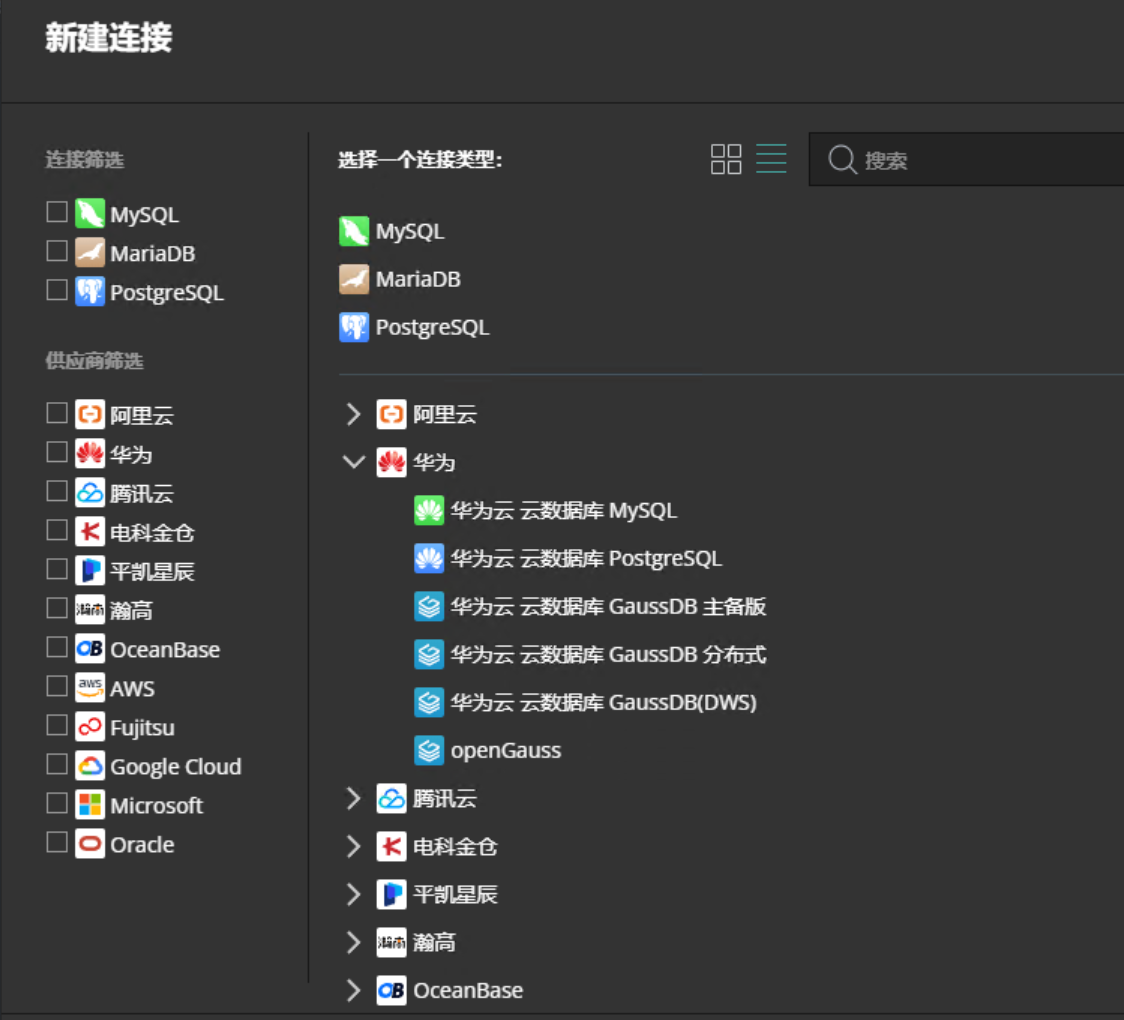The height and width of the screenshot is (1020, 1124).
Task: Click the openGauss icon
Action: (429, 750)
